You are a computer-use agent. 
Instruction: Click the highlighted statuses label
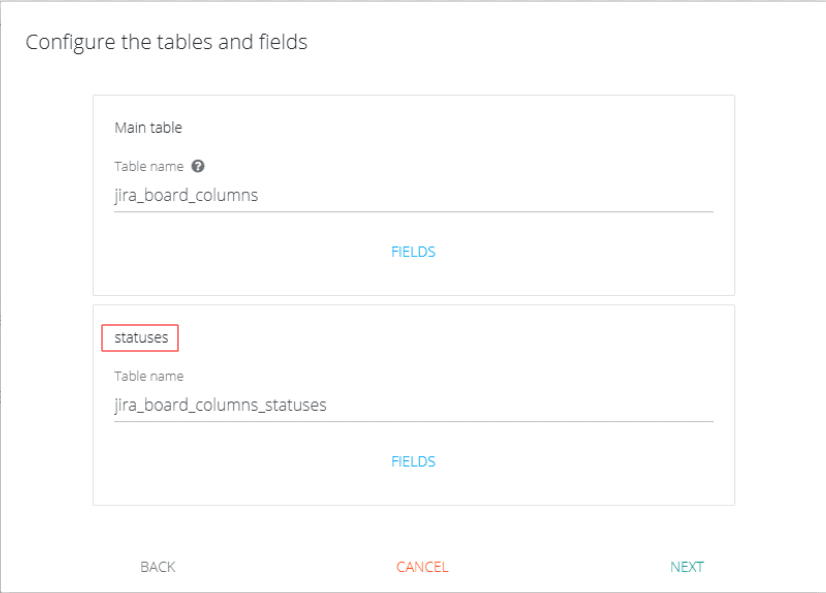tap(139, 337)
